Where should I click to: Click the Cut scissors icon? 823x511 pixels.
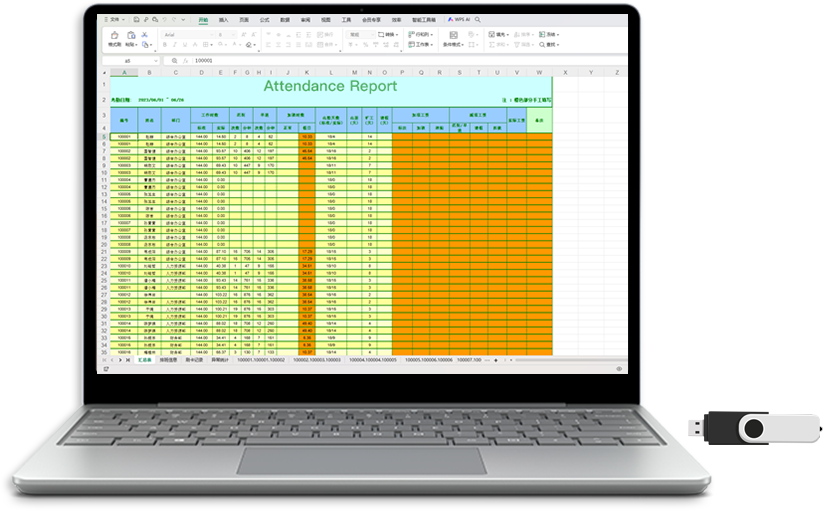coord(144,35)
